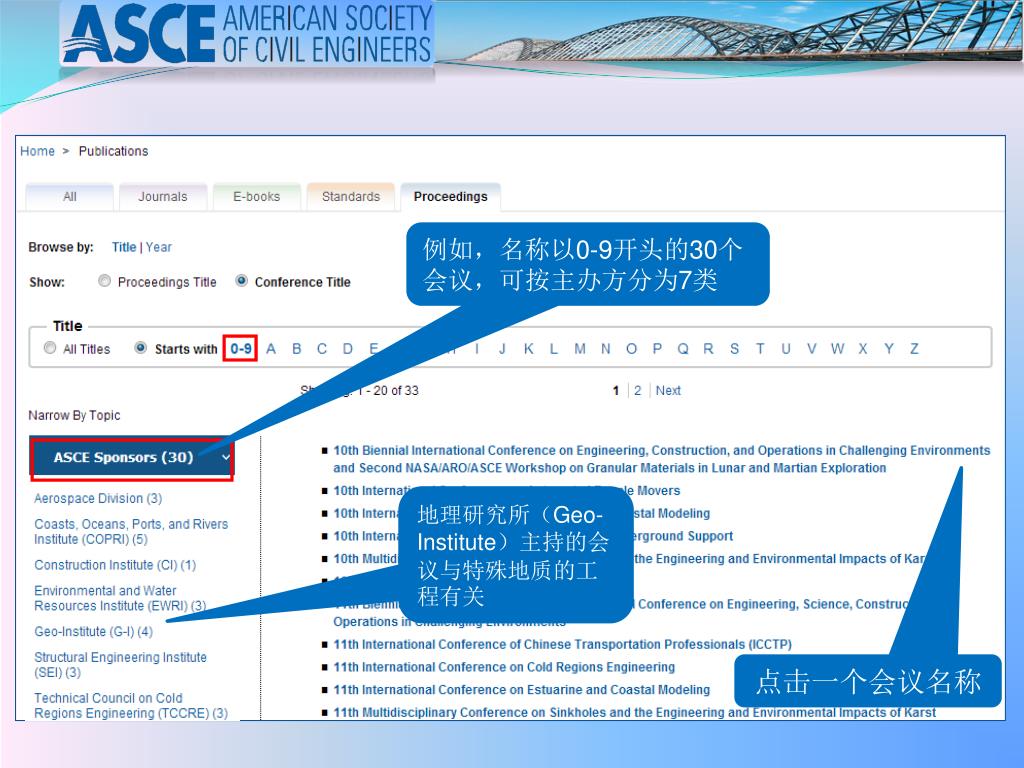Filter titles starting with letter K
The width and height of the screenshot is (1024, 768).
pos(528,349)
